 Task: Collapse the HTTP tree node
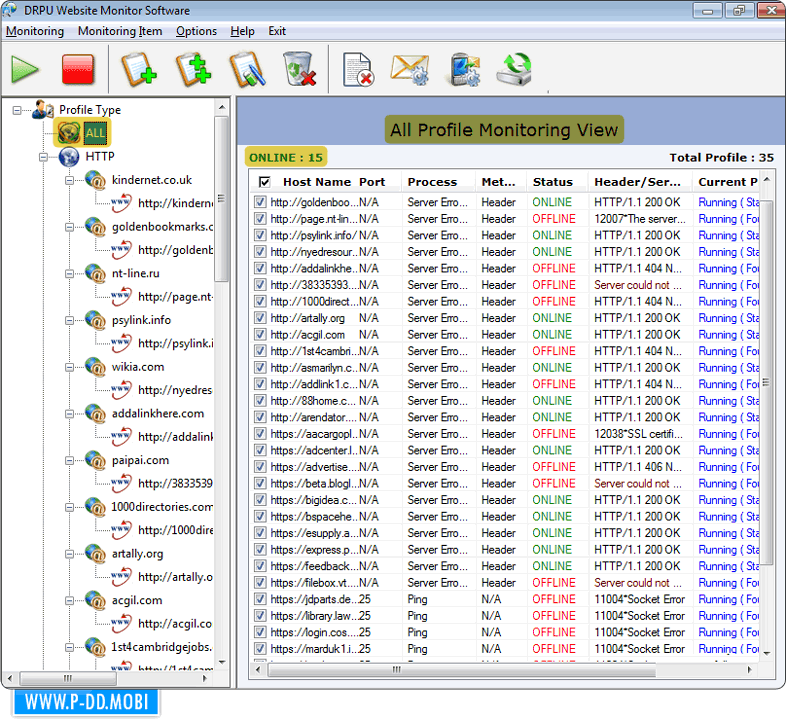(44, 157)
